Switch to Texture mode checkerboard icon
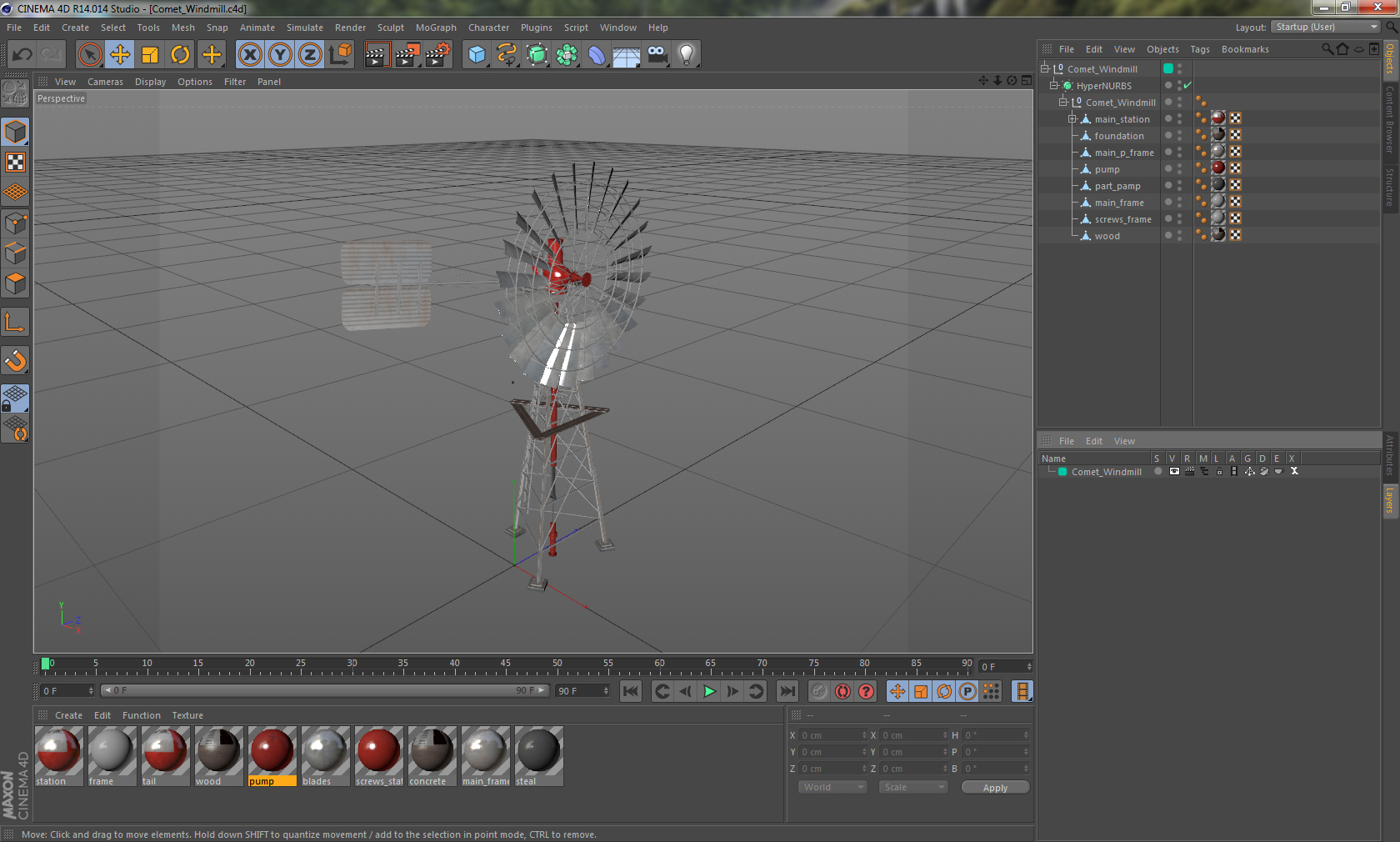Screen dimensions: 1400x842 click(x=15, y=162)
